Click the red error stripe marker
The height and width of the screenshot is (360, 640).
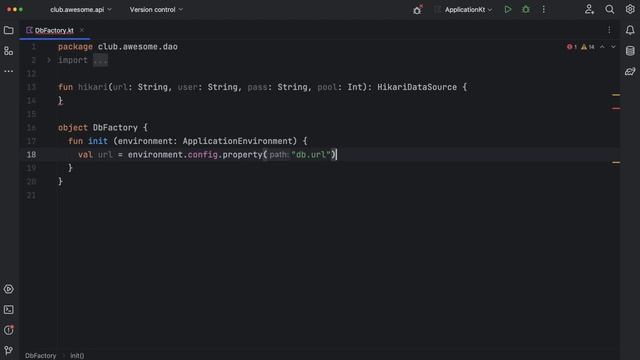616,108
